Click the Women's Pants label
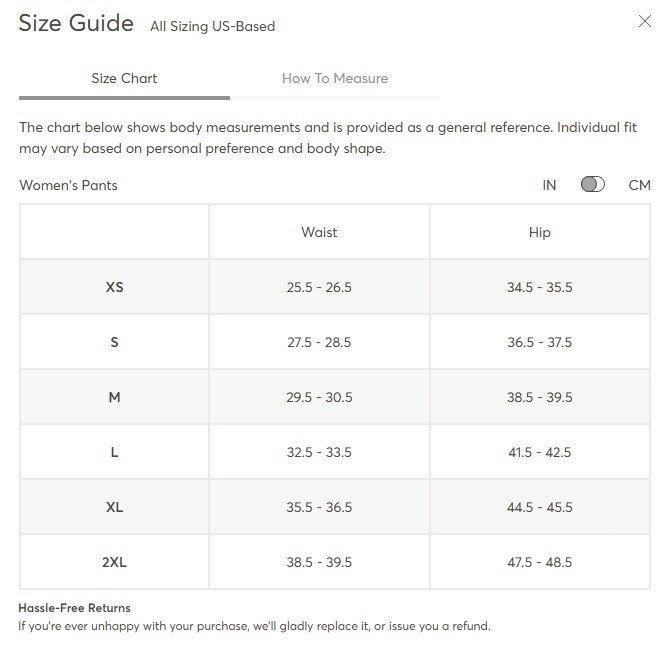The image size is (669, 657). 68,185
